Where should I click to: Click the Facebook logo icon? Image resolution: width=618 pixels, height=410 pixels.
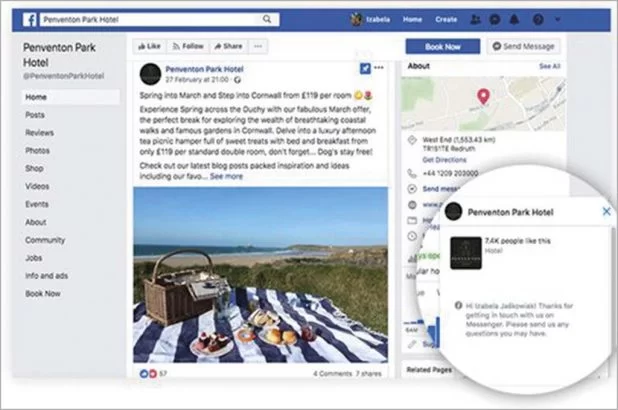coord(30,19)
